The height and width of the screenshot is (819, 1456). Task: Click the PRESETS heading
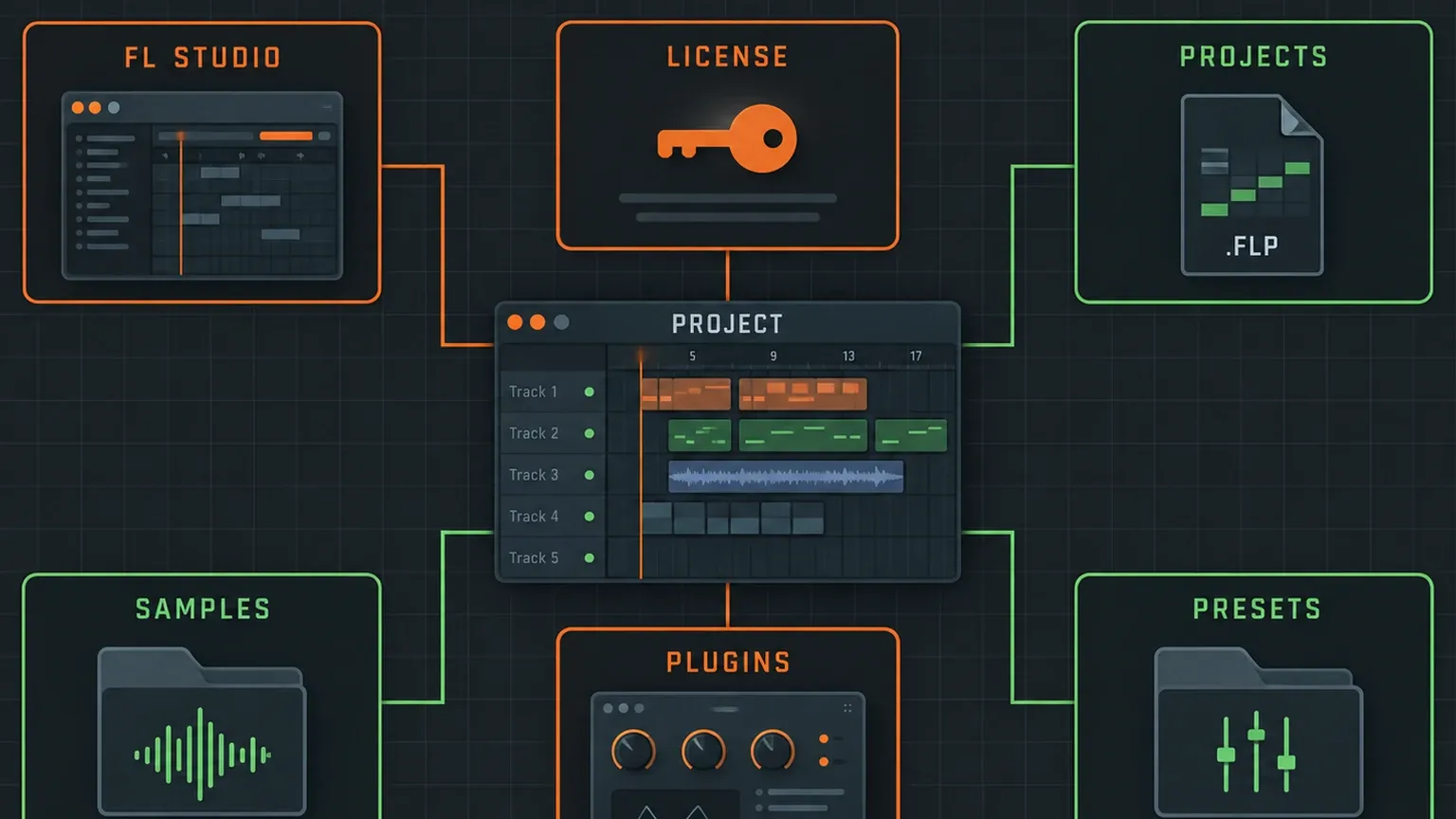[x=1257, y=609]
